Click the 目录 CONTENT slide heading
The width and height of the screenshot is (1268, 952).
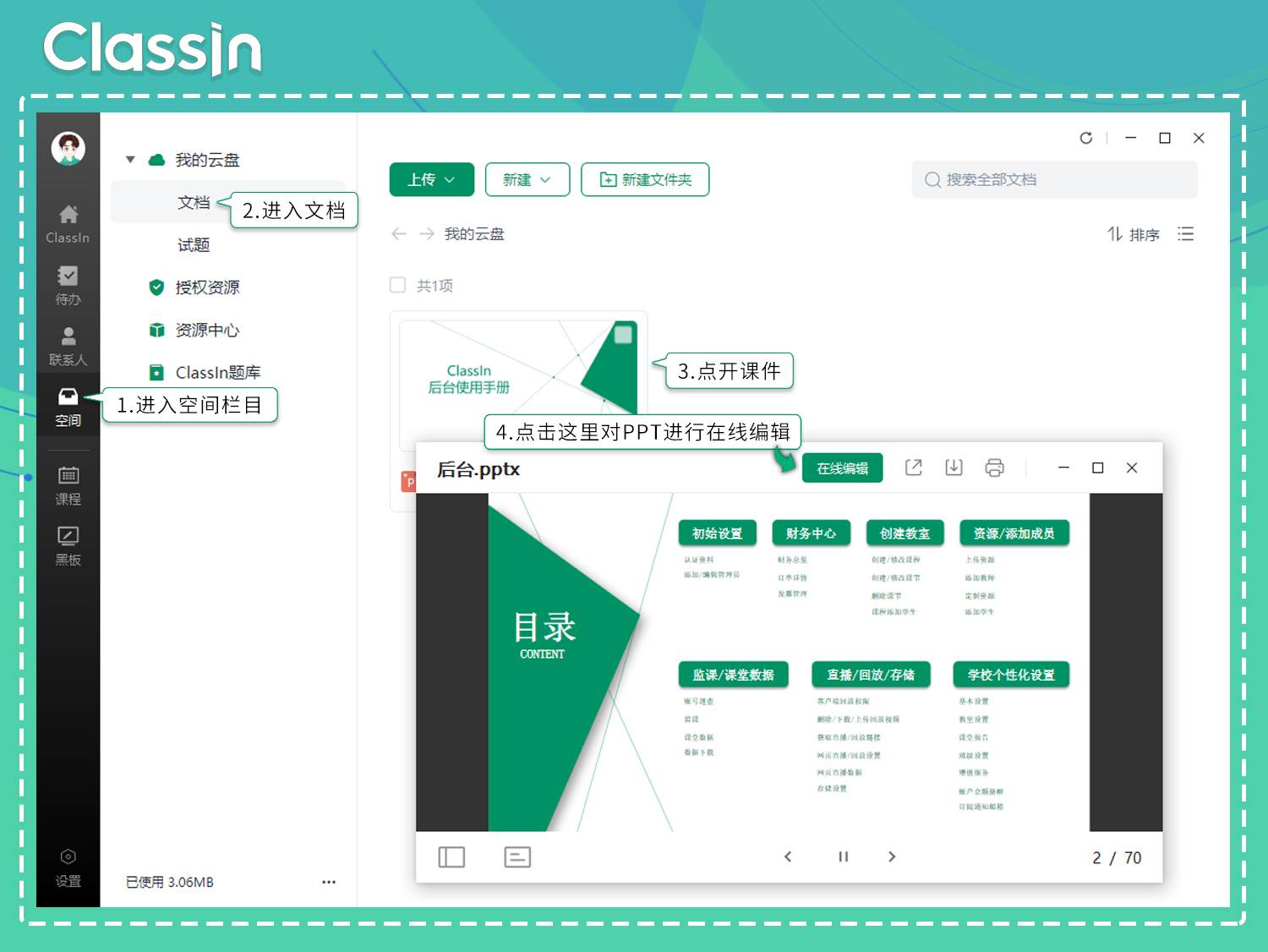pyautogui.click(x=544, y=635)
